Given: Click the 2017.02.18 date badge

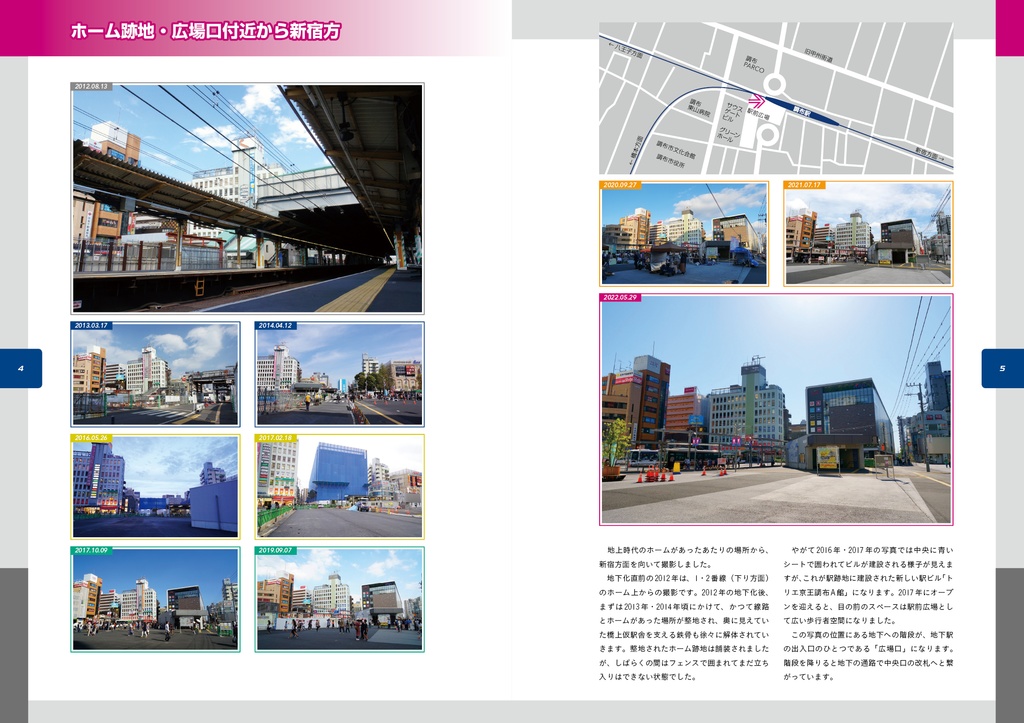Looking at the screenshot, I should click(278, 435).
